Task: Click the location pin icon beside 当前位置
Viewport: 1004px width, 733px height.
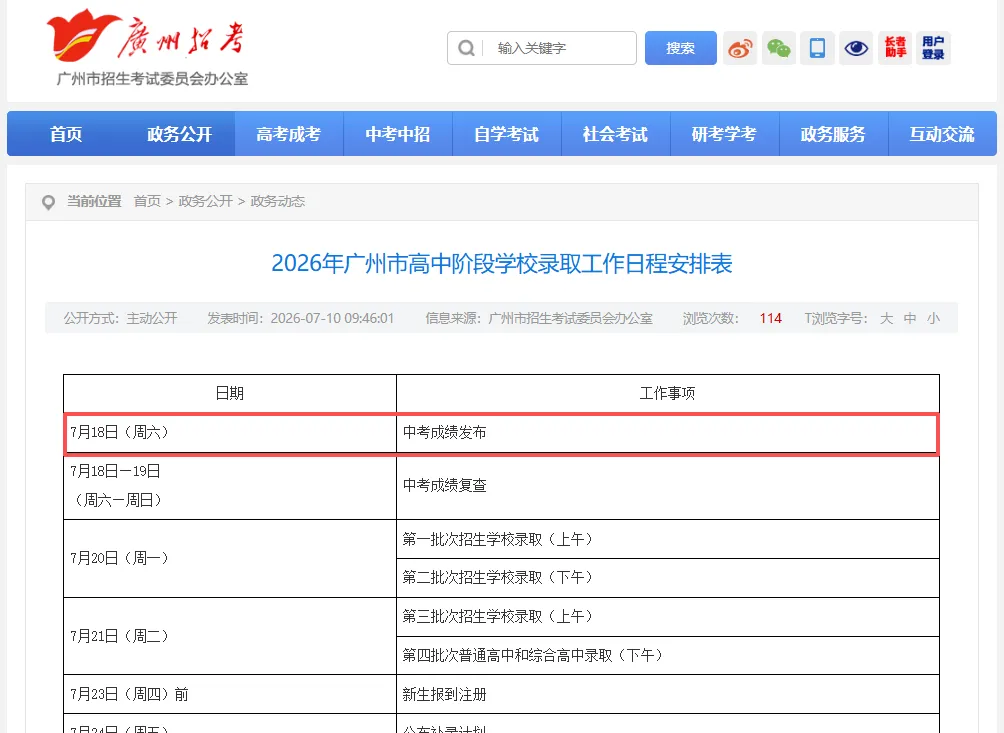Action: 48,202
